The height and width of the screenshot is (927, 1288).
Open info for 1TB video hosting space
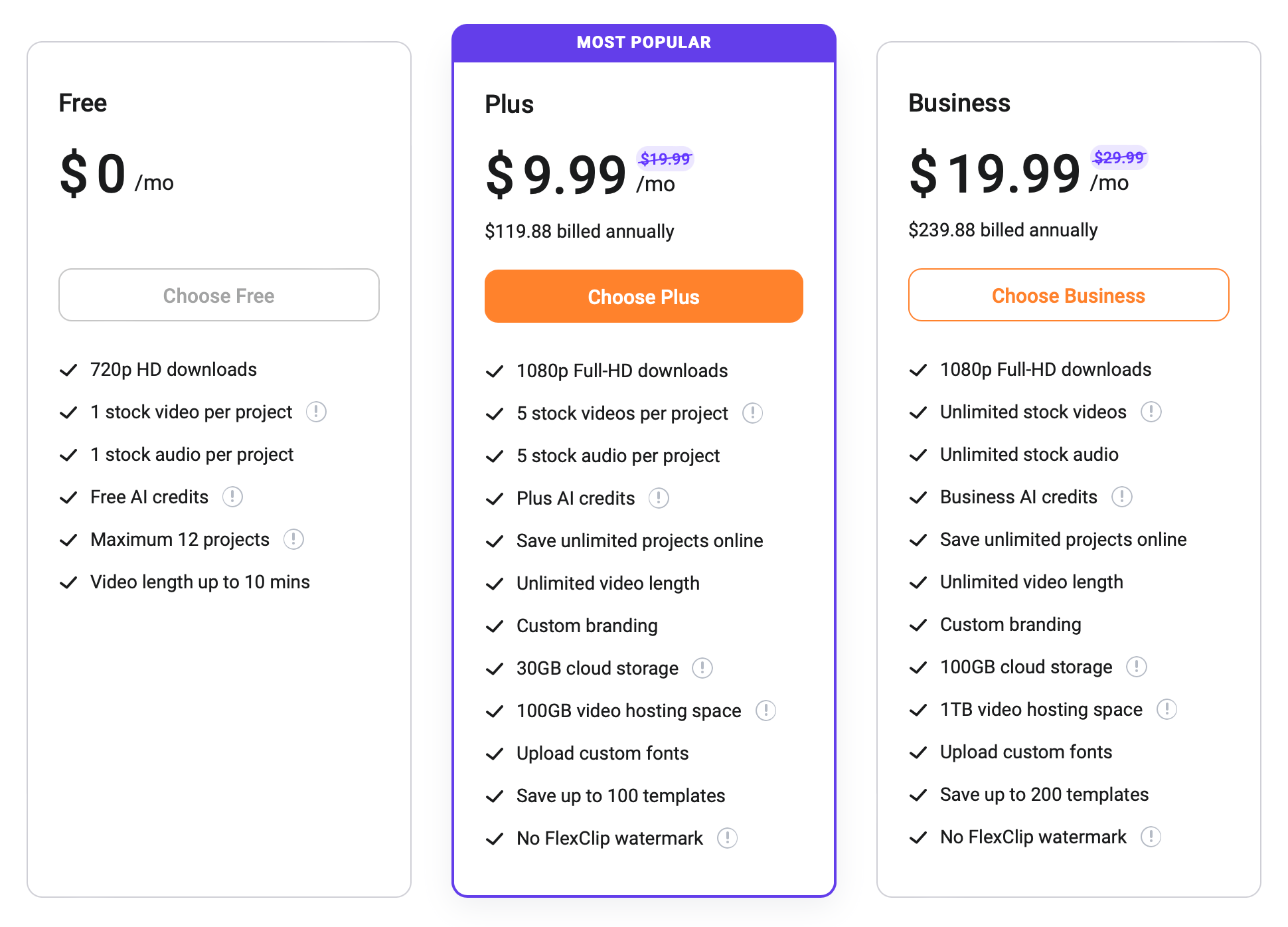pyautogui.click(x=1167, y=709)
